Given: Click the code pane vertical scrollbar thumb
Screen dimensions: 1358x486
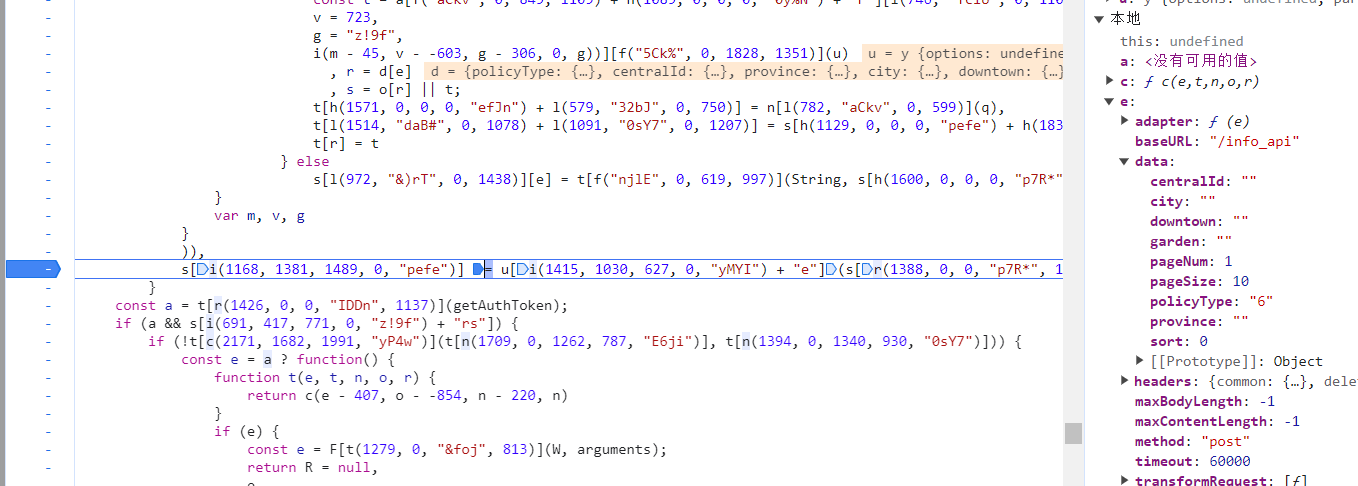Looking at the screenshot, I should coord(1073,433).
